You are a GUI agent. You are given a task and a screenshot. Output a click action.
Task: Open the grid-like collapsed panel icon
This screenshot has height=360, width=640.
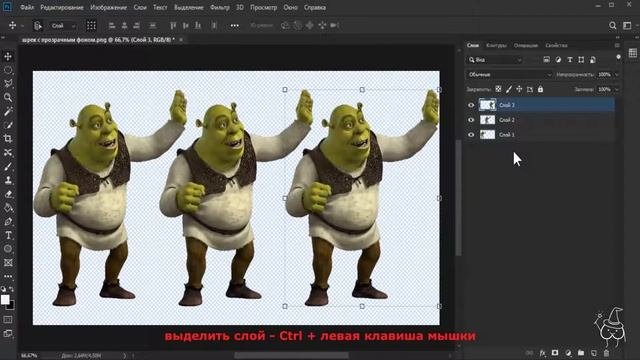point(633,53)
